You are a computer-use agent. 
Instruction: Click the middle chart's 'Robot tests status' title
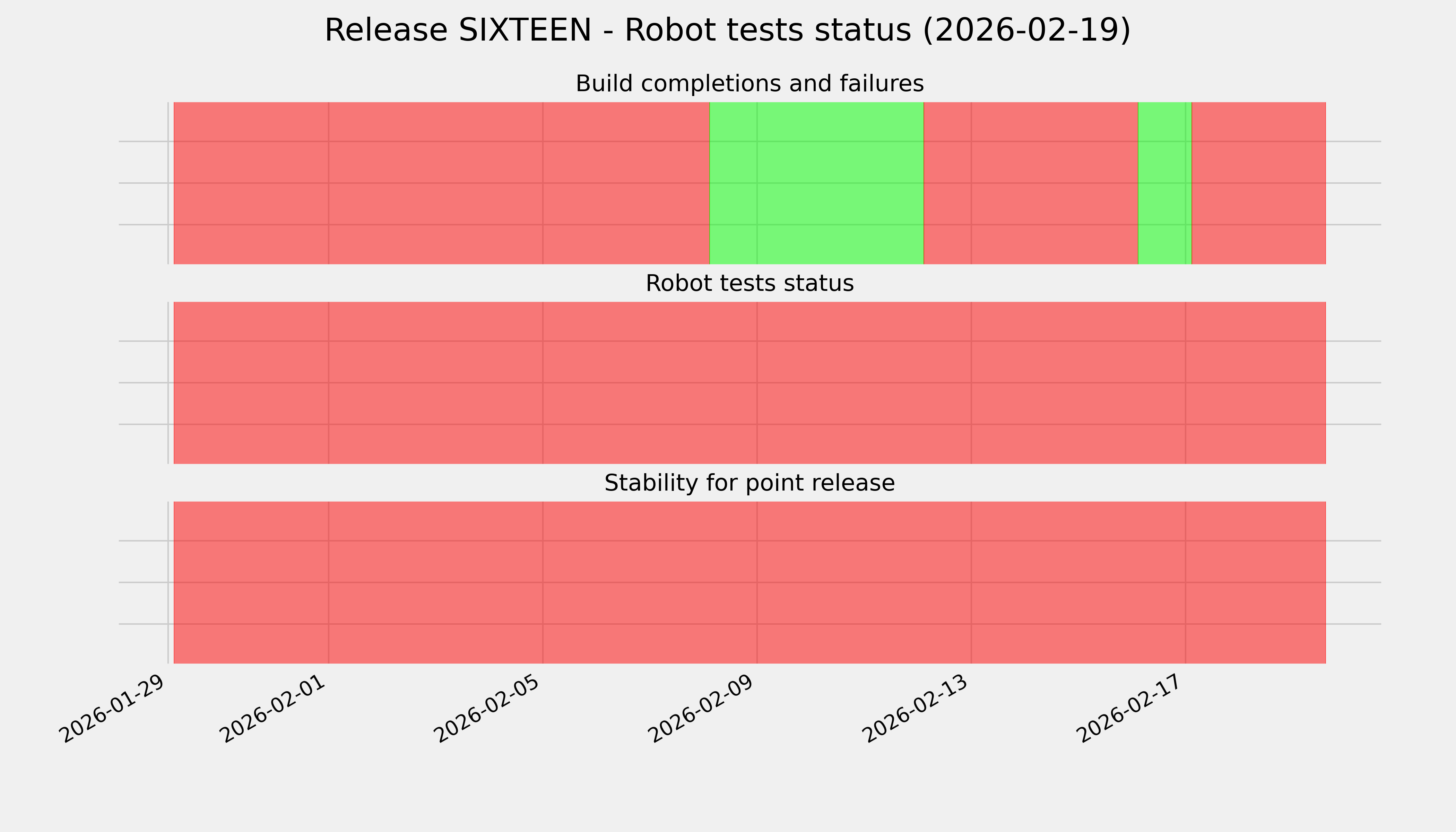pos(749,284)
